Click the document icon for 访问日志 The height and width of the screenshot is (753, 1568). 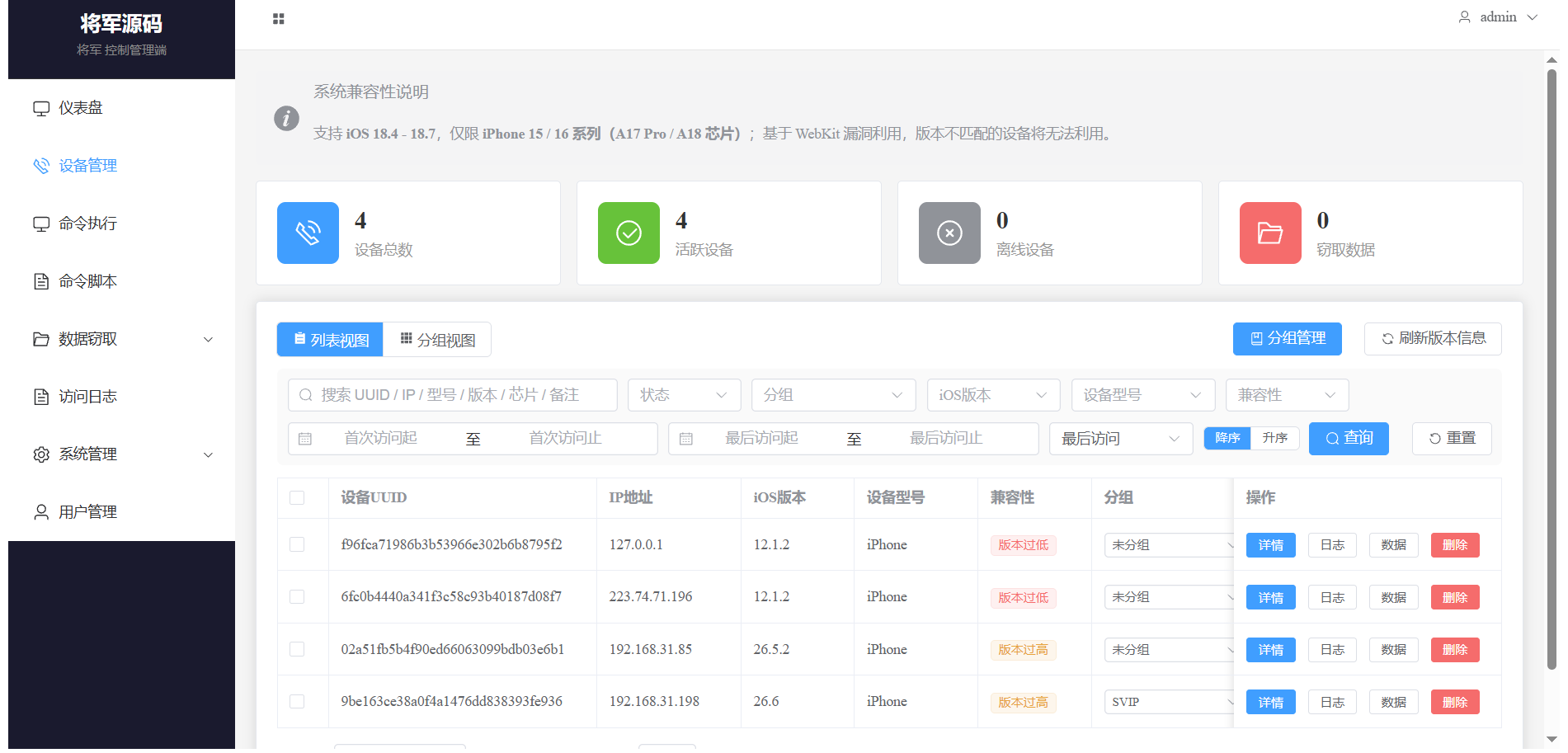click(41, 397)
